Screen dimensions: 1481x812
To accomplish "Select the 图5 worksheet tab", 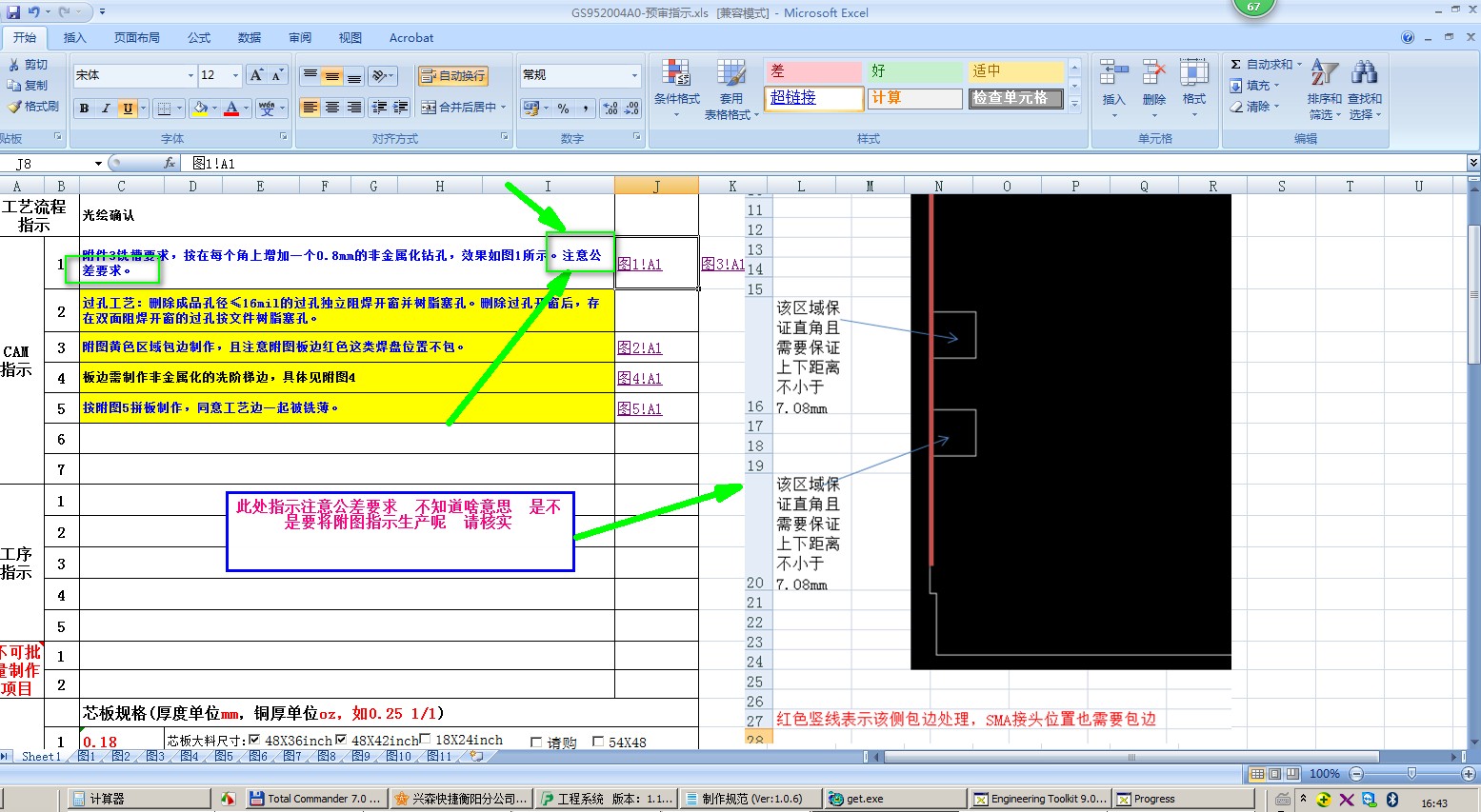I will point(224,757).
